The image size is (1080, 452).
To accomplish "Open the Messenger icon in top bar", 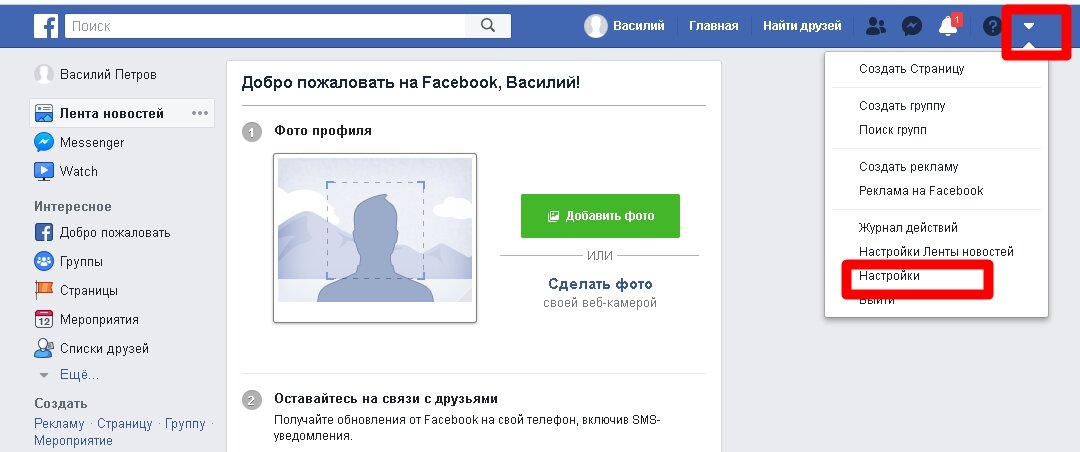I will click(x=912, y=26).
